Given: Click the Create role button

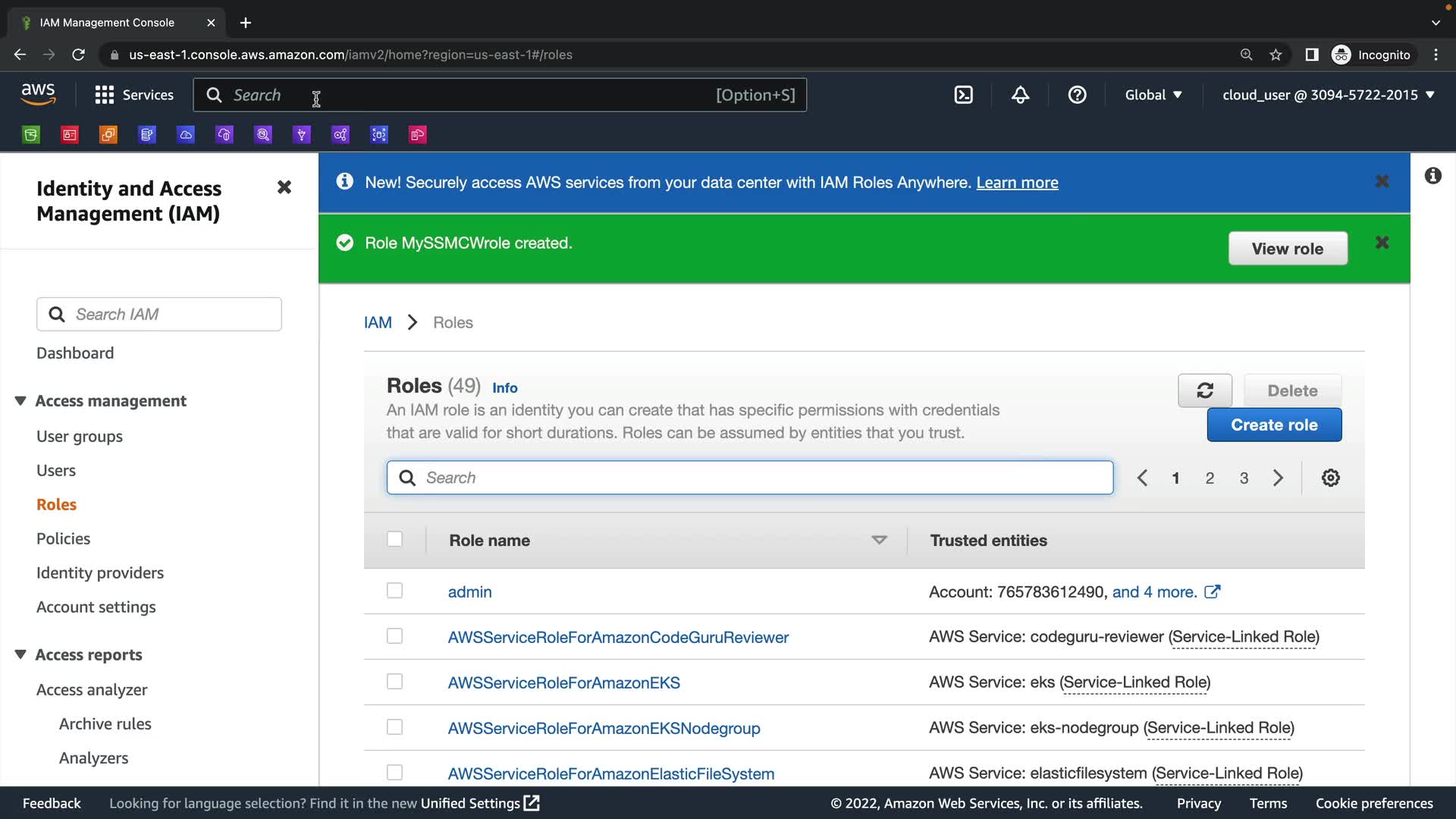Looking at the screenshot, I should click(x=1274, y=425).
